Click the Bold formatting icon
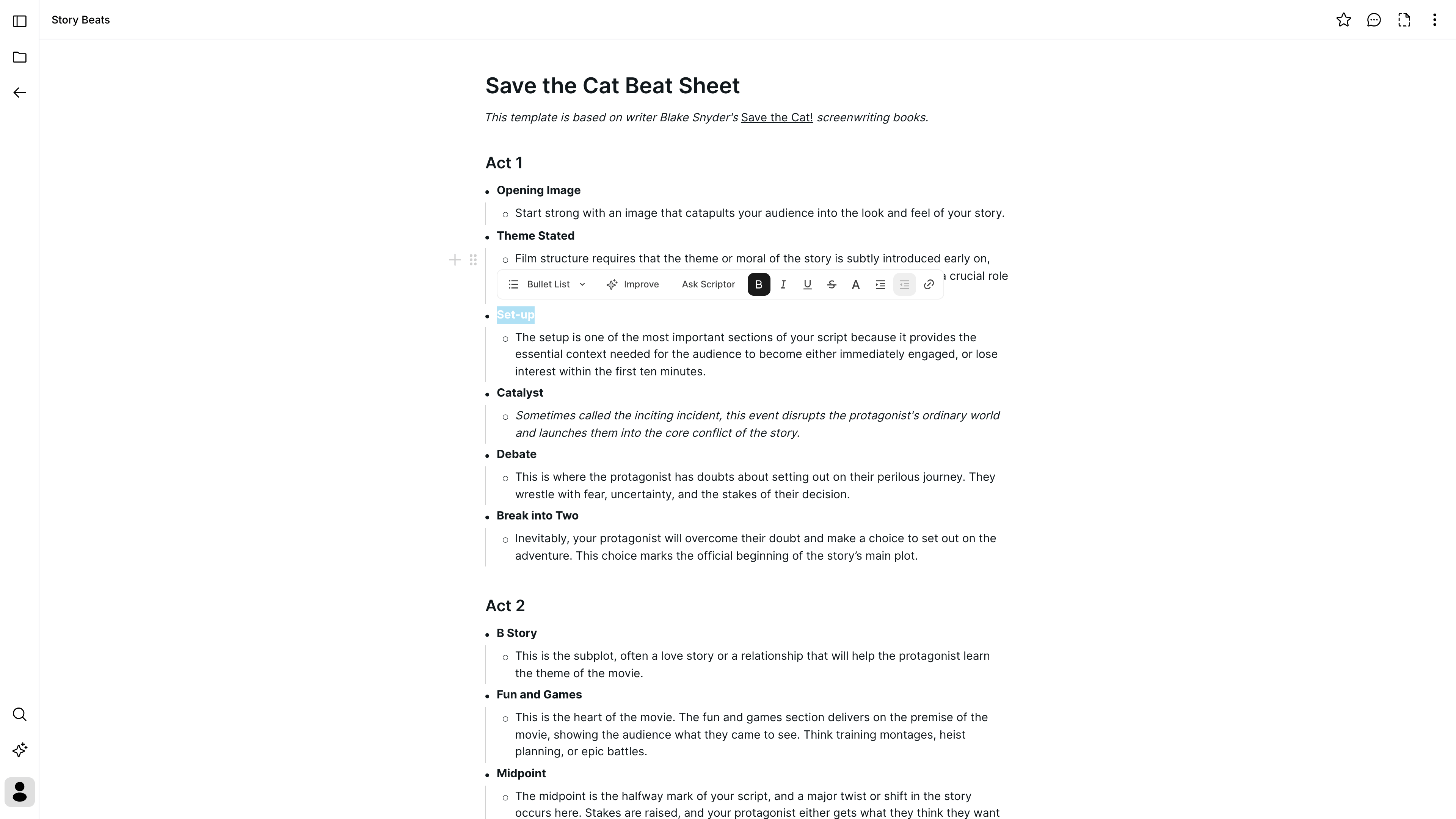The image size is (1456, 819). (759, 284)
